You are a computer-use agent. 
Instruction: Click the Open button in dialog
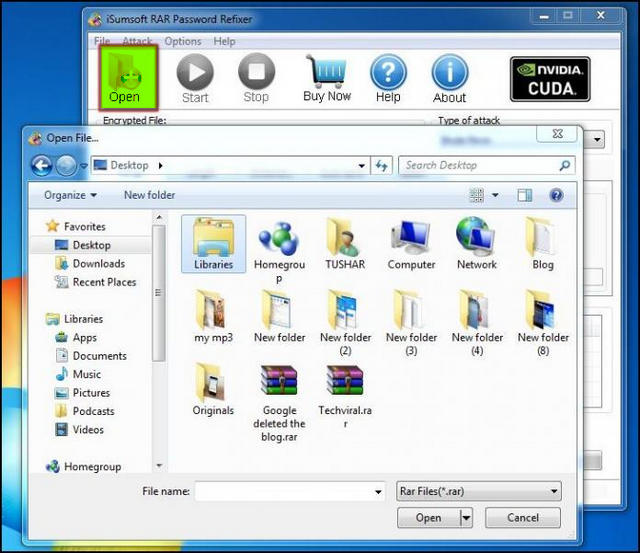pyautogui.click(x=429, y=518)
